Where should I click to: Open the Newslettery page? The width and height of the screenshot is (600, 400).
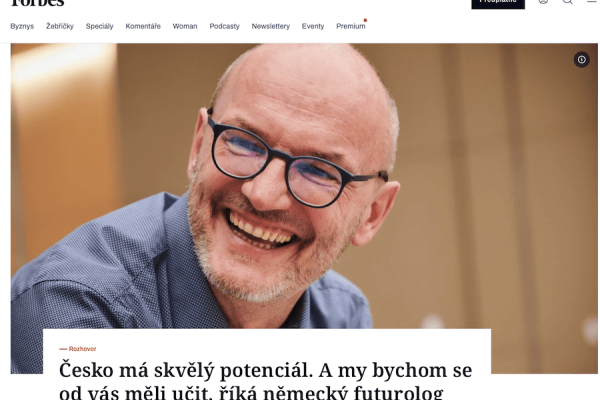(271, 26)
